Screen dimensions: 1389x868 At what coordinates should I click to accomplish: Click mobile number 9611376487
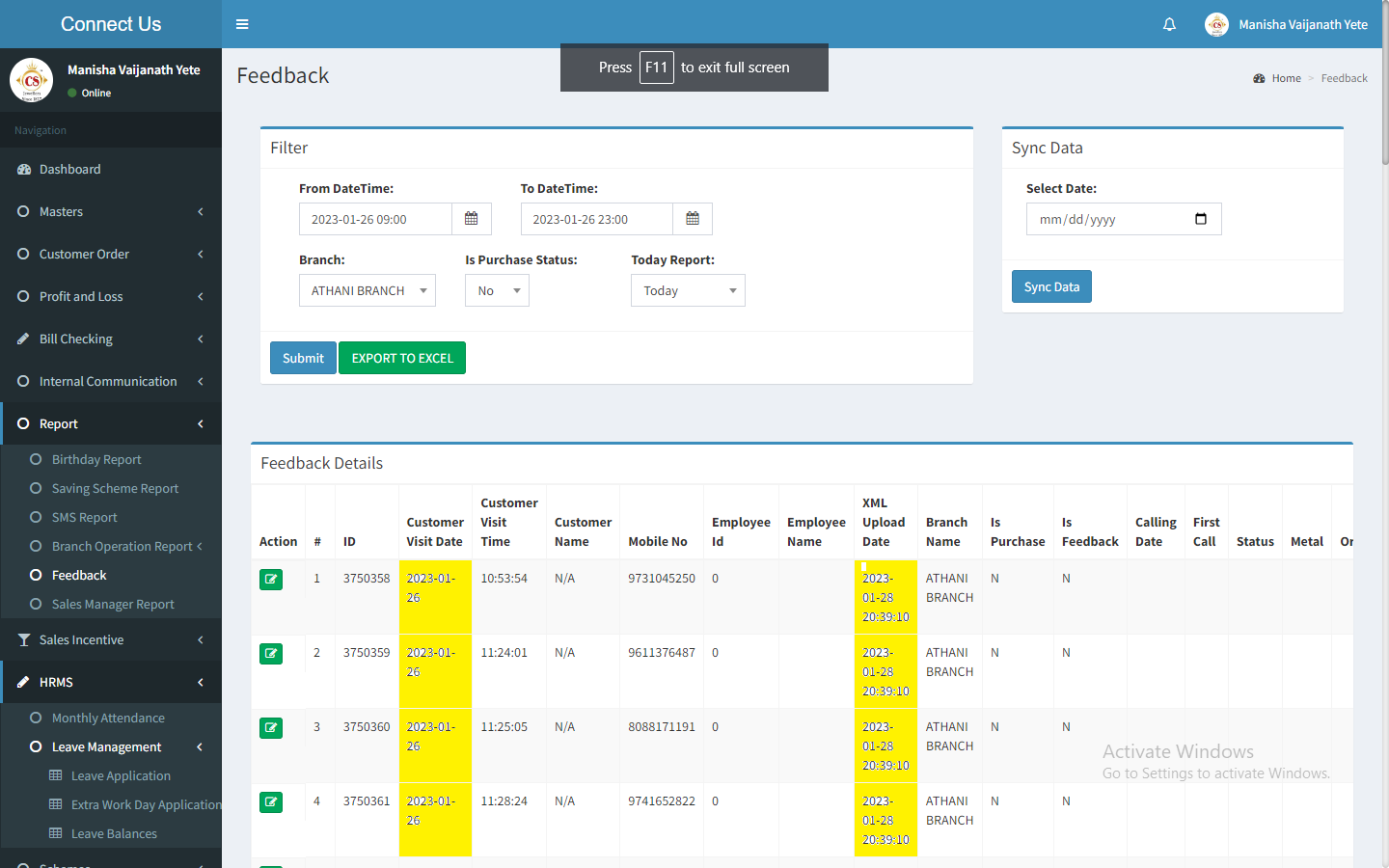pos(662,653)
